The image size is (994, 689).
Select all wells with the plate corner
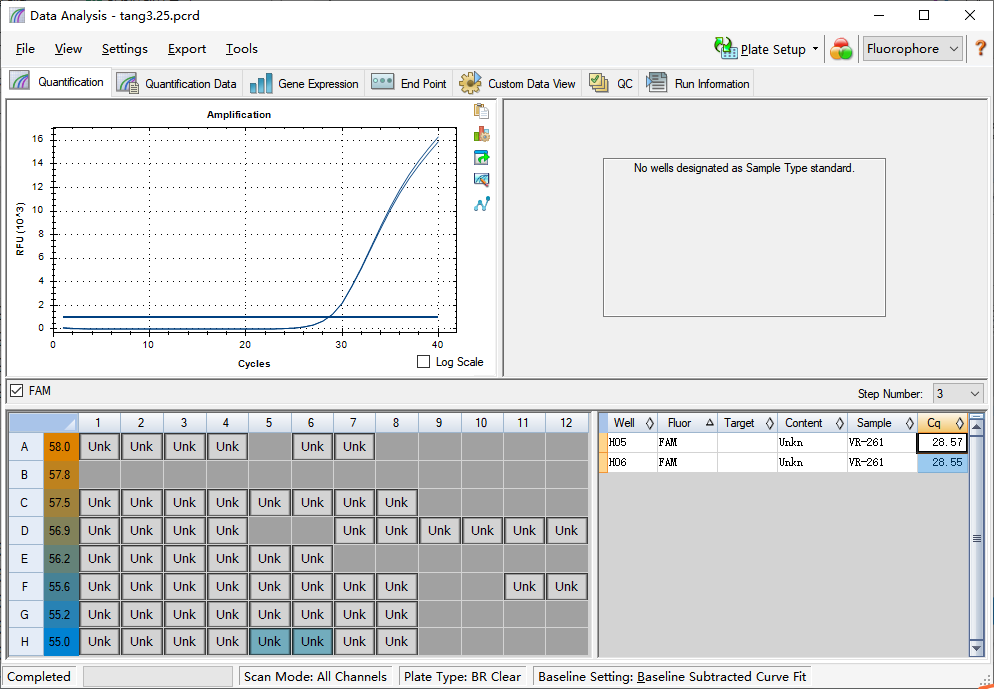44,423
